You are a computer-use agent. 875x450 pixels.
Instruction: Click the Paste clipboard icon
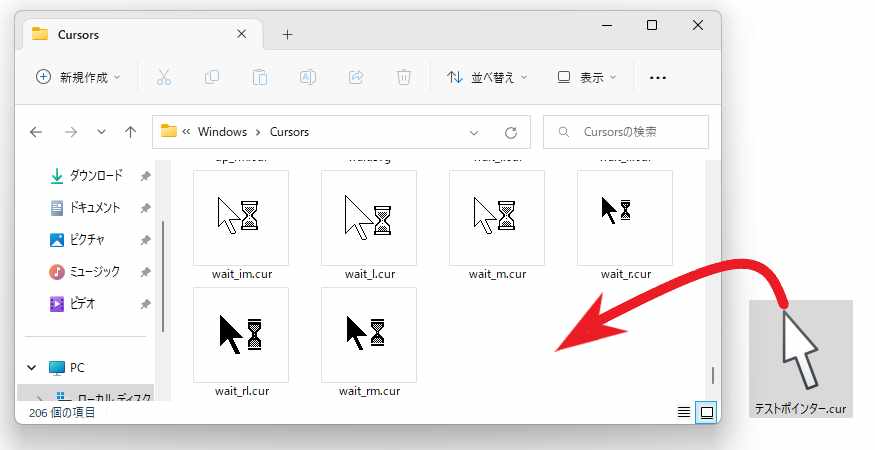tap(259, 77)
